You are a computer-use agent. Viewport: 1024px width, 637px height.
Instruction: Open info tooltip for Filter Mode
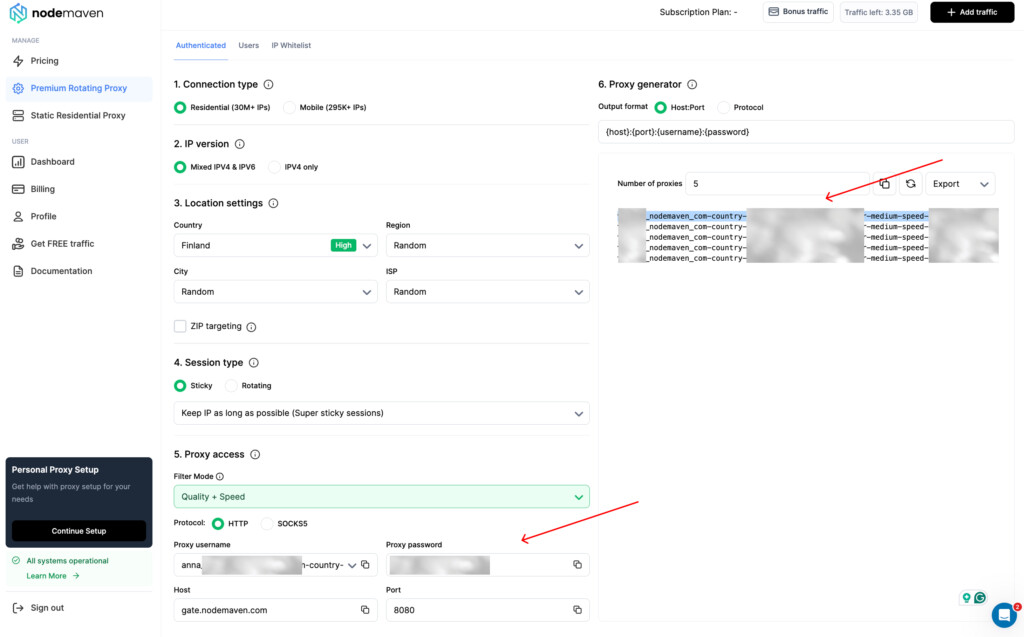220,477
